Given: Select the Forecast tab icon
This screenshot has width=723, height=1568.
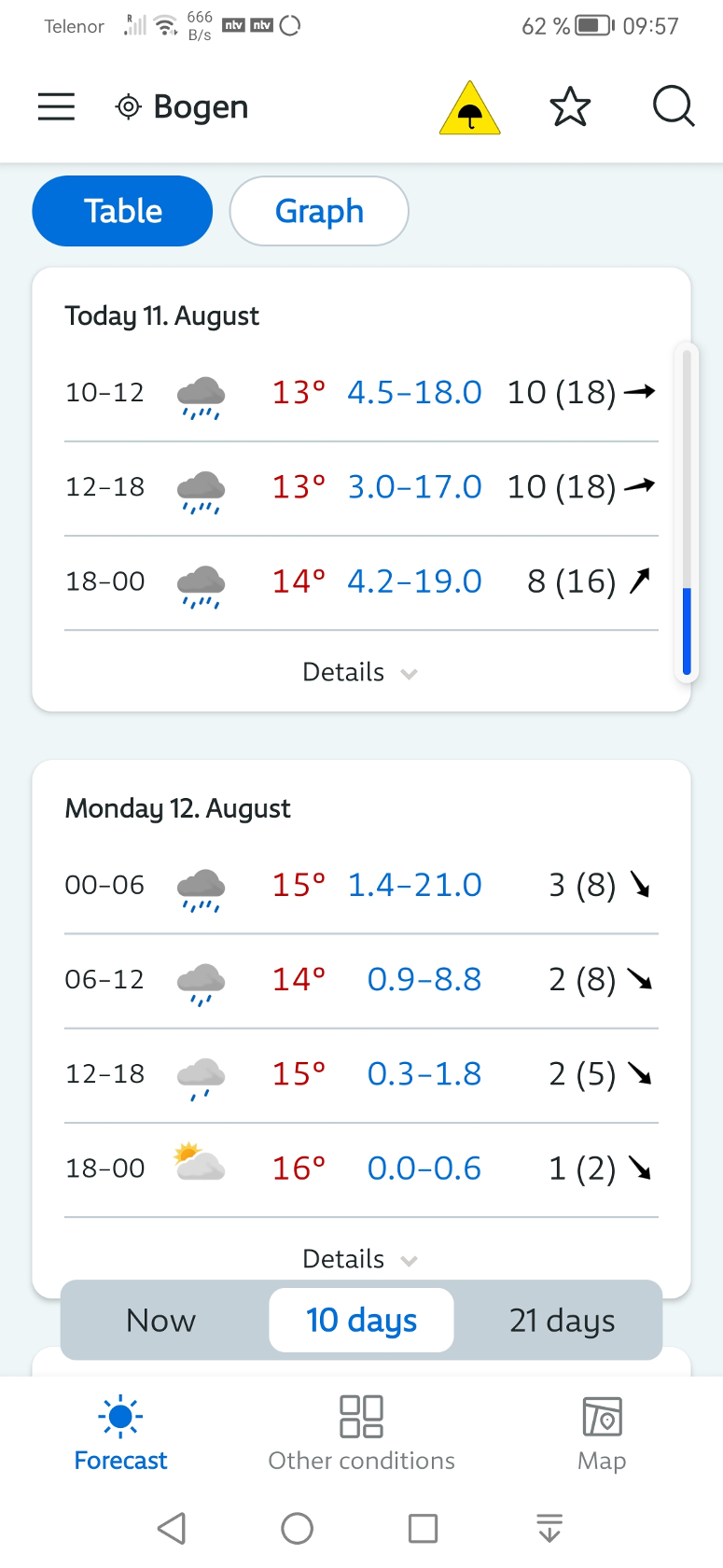Looking at the screenshot, I should [120, 1417].
